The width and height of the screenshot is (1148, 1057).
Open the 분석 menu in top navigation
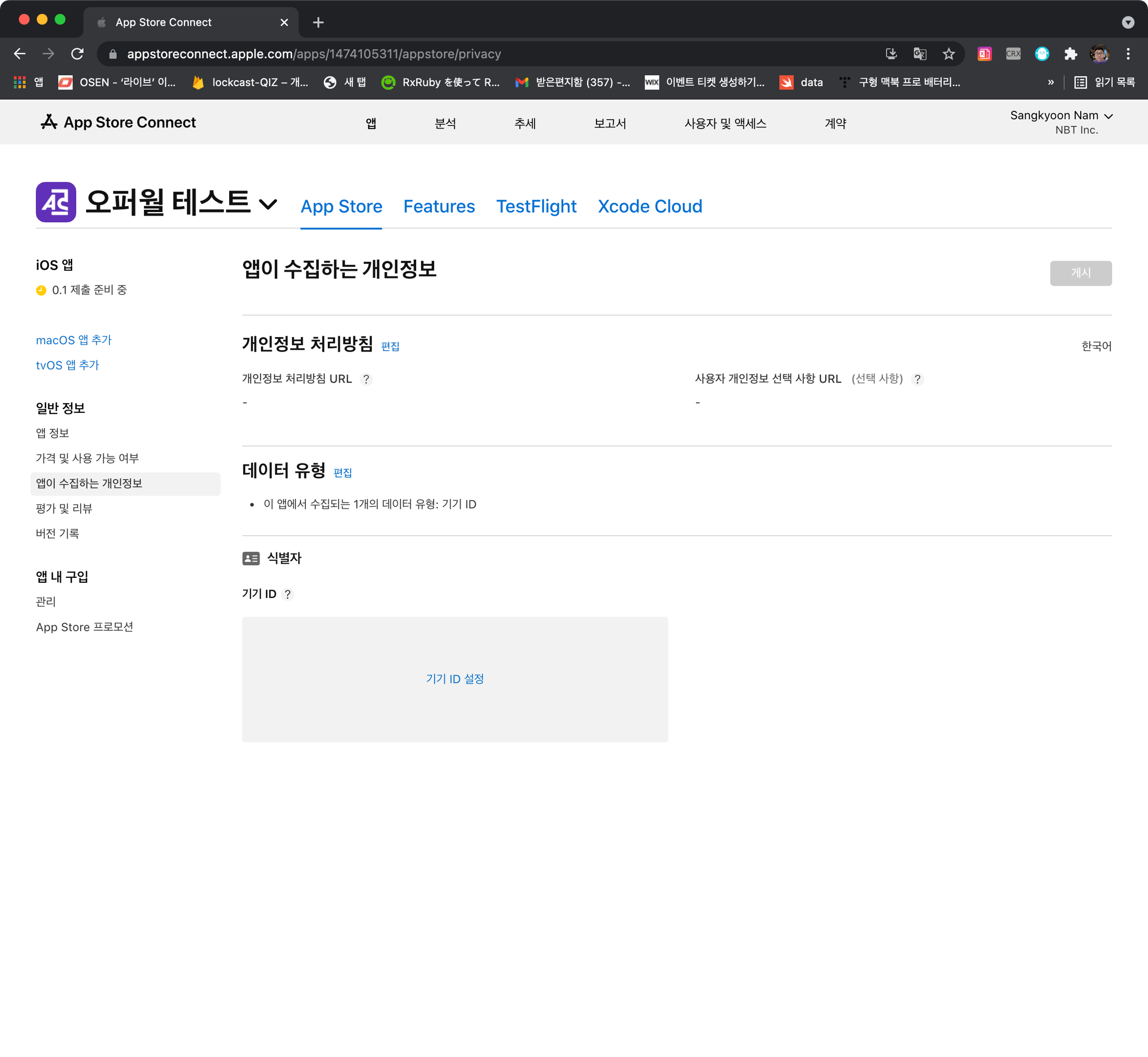click(445, 124)
